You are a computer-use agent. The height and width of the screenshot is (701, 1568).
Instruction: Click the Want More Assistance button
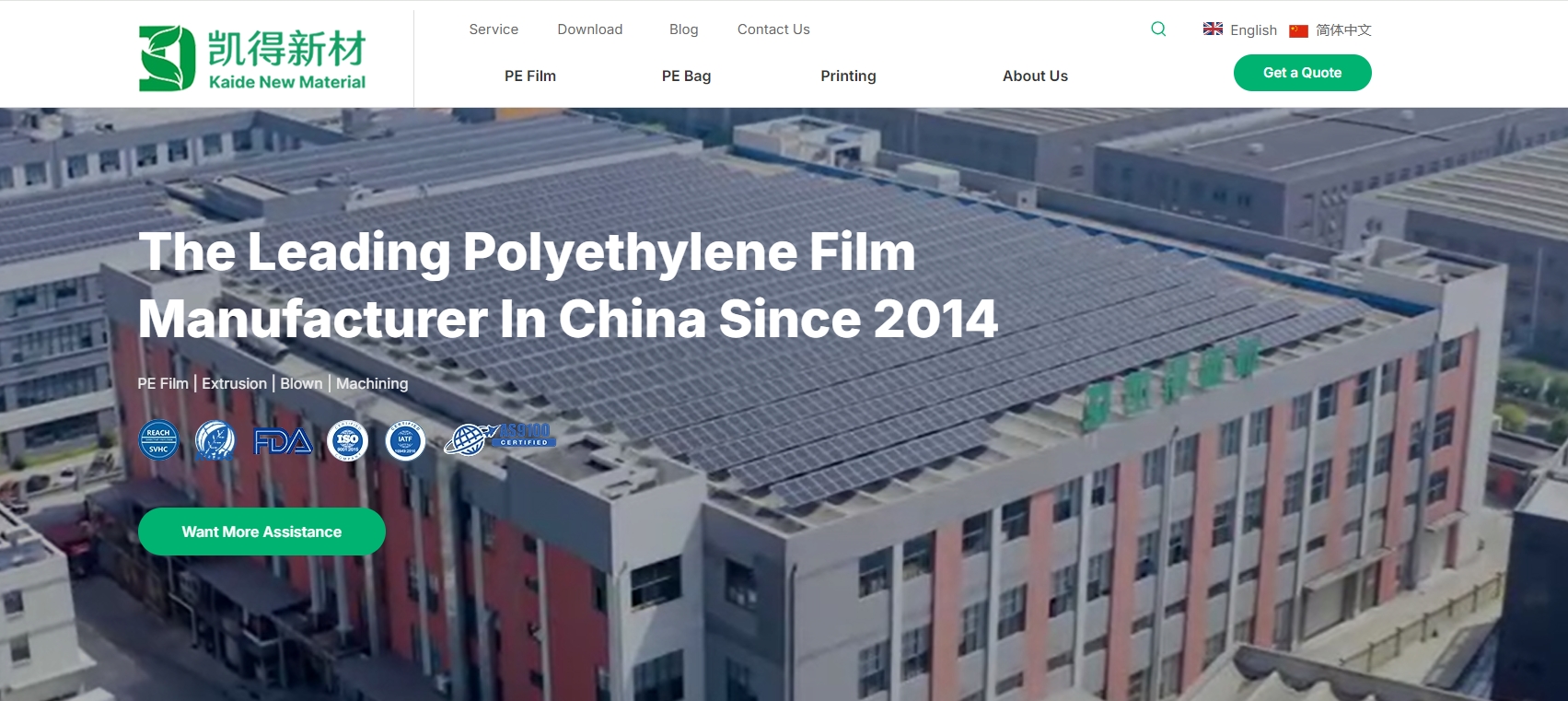click(261, 532)
